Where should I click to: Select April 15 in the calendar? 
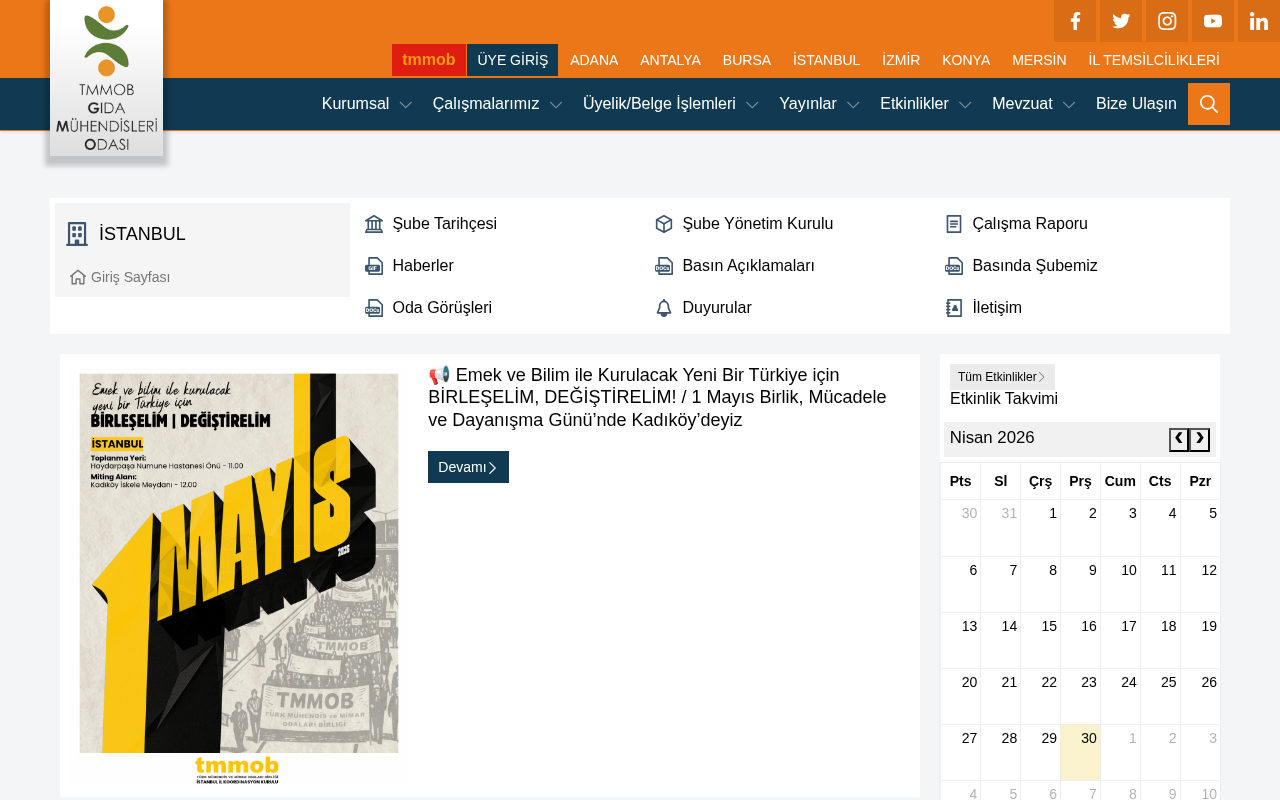(1040, 640)
